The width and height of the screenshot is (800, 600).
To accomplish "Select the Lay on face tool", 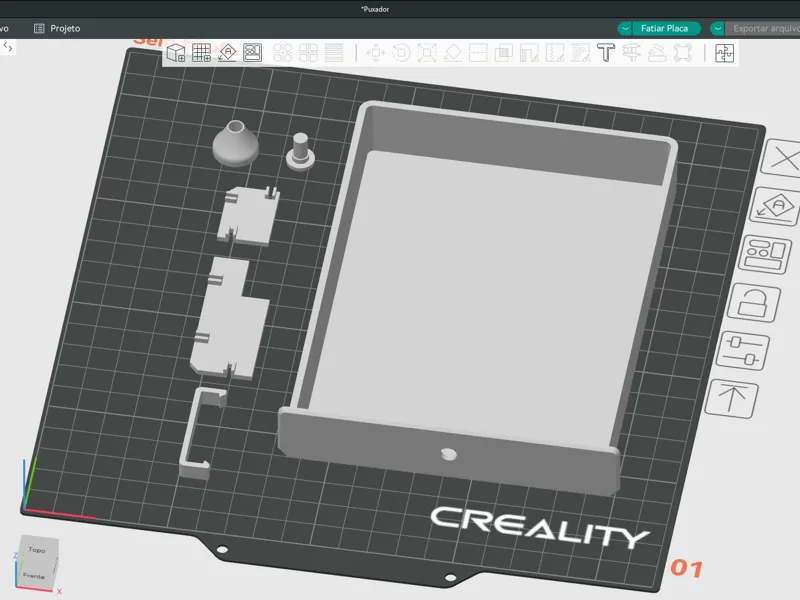I will point(453,53).
